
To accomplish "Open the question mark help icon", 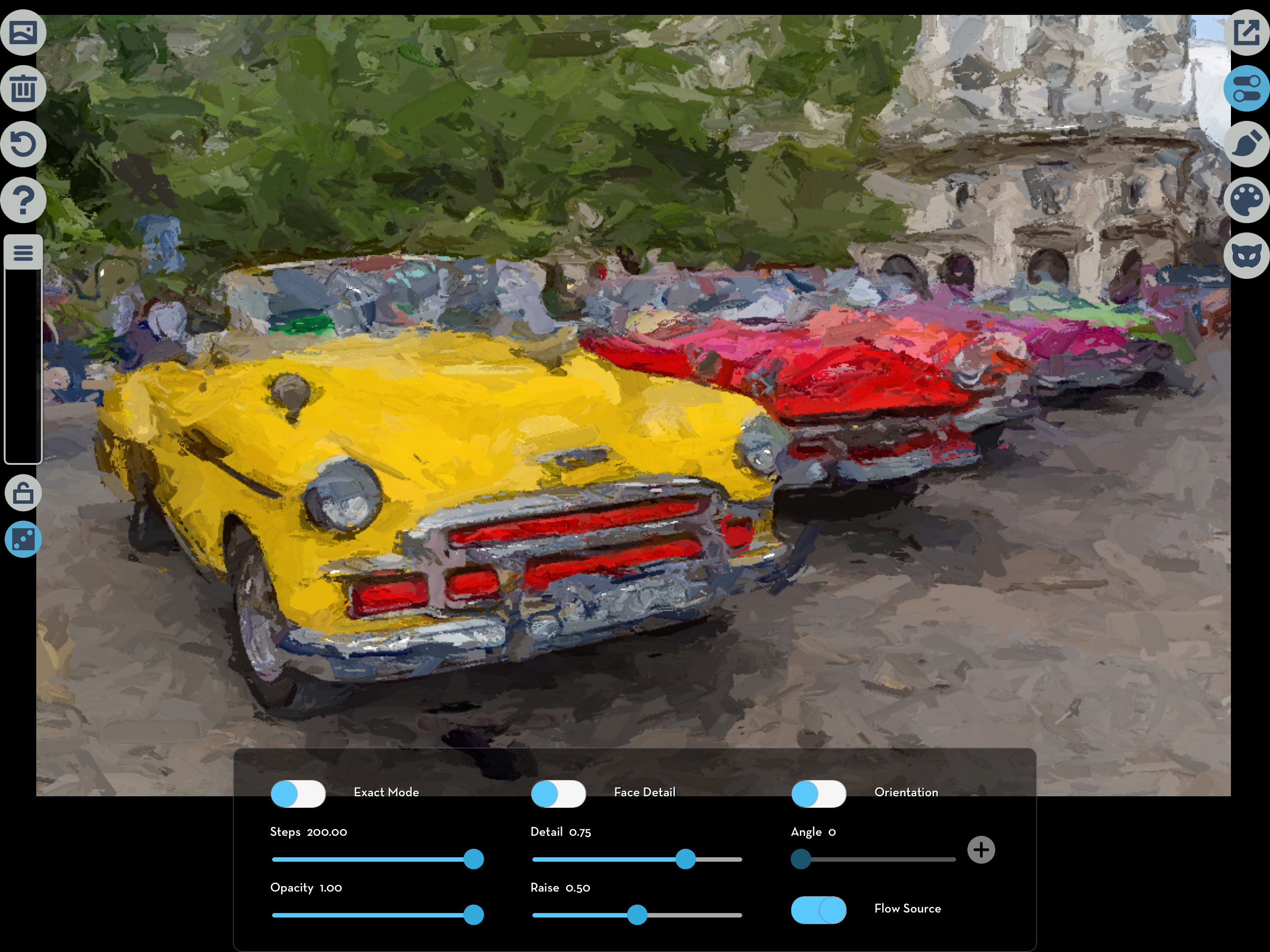I will click(23, 200).
